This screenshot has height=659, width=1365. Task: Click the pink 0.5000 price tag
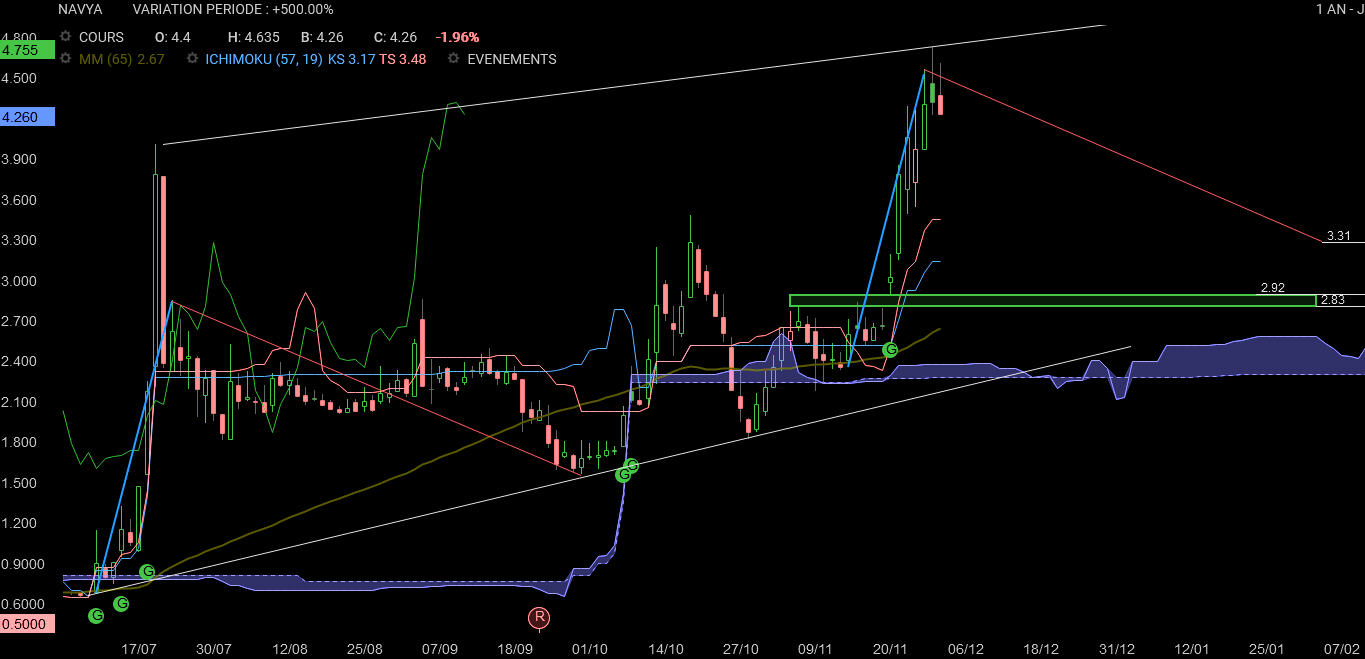(27, 623)
